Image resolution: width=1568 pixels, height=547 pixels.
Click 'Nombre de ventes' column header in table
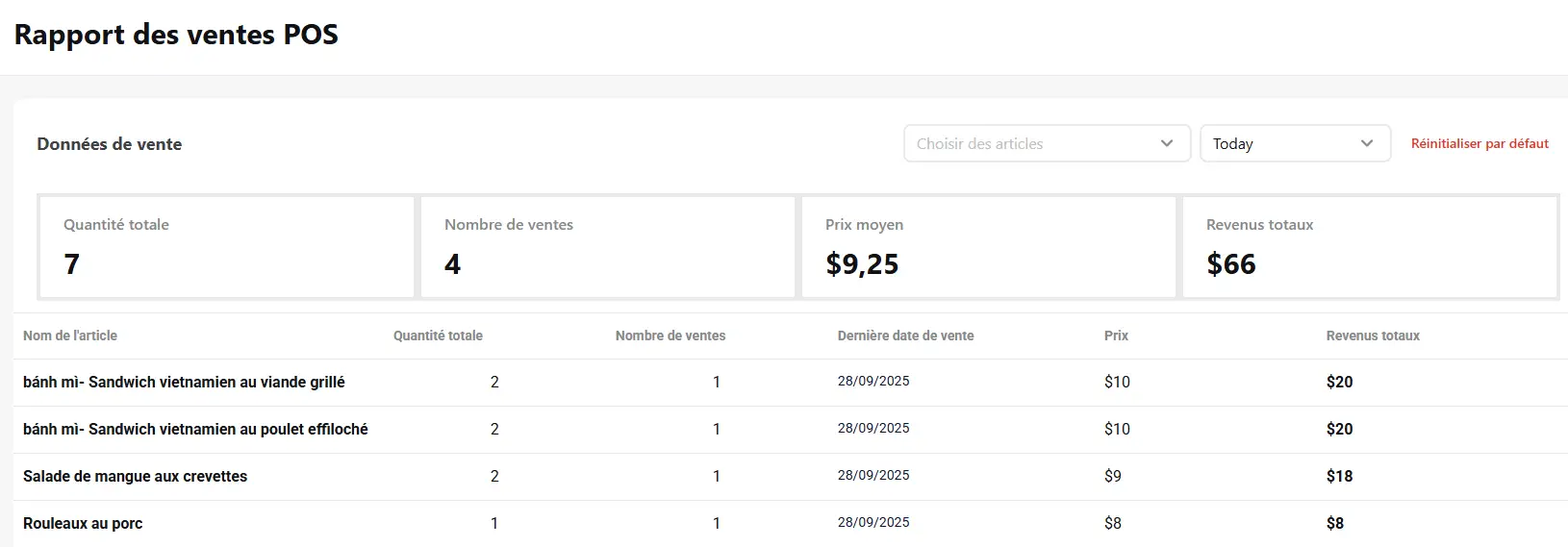tap(670, 336)
